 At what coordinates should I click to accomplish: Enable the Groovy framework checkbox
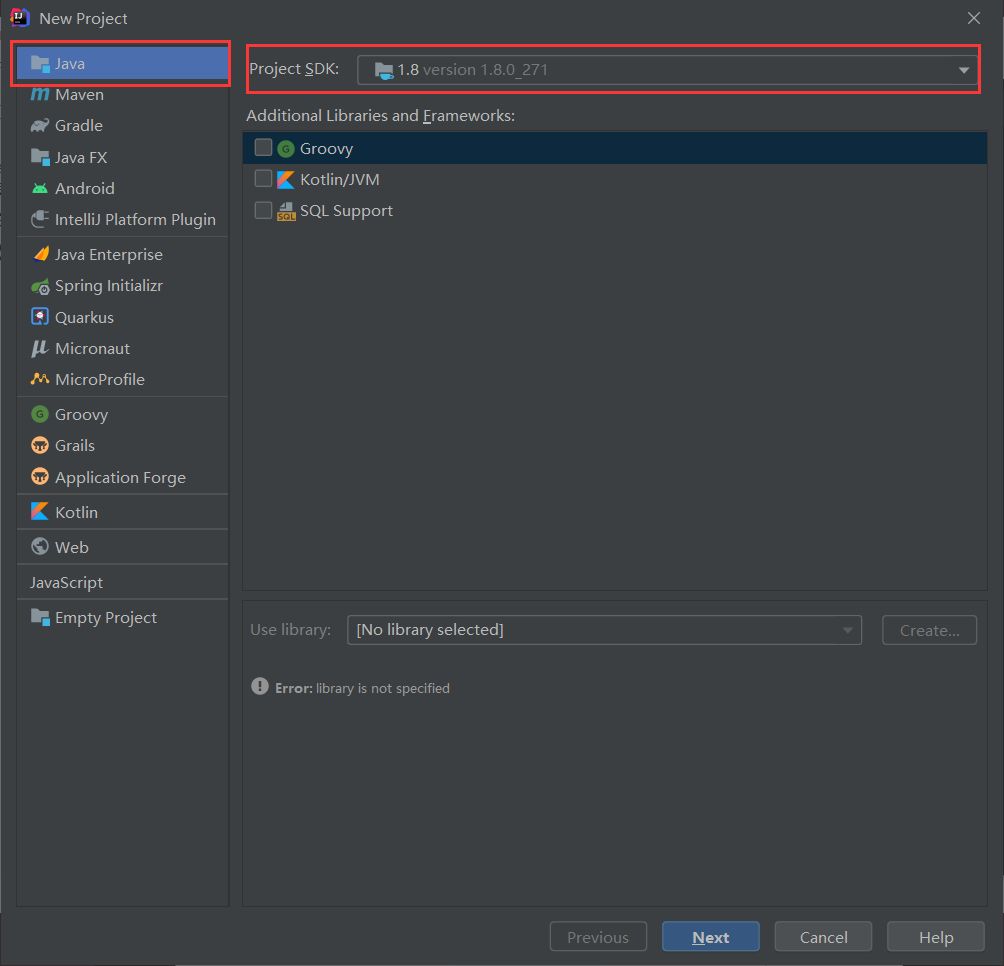(263, 148)
